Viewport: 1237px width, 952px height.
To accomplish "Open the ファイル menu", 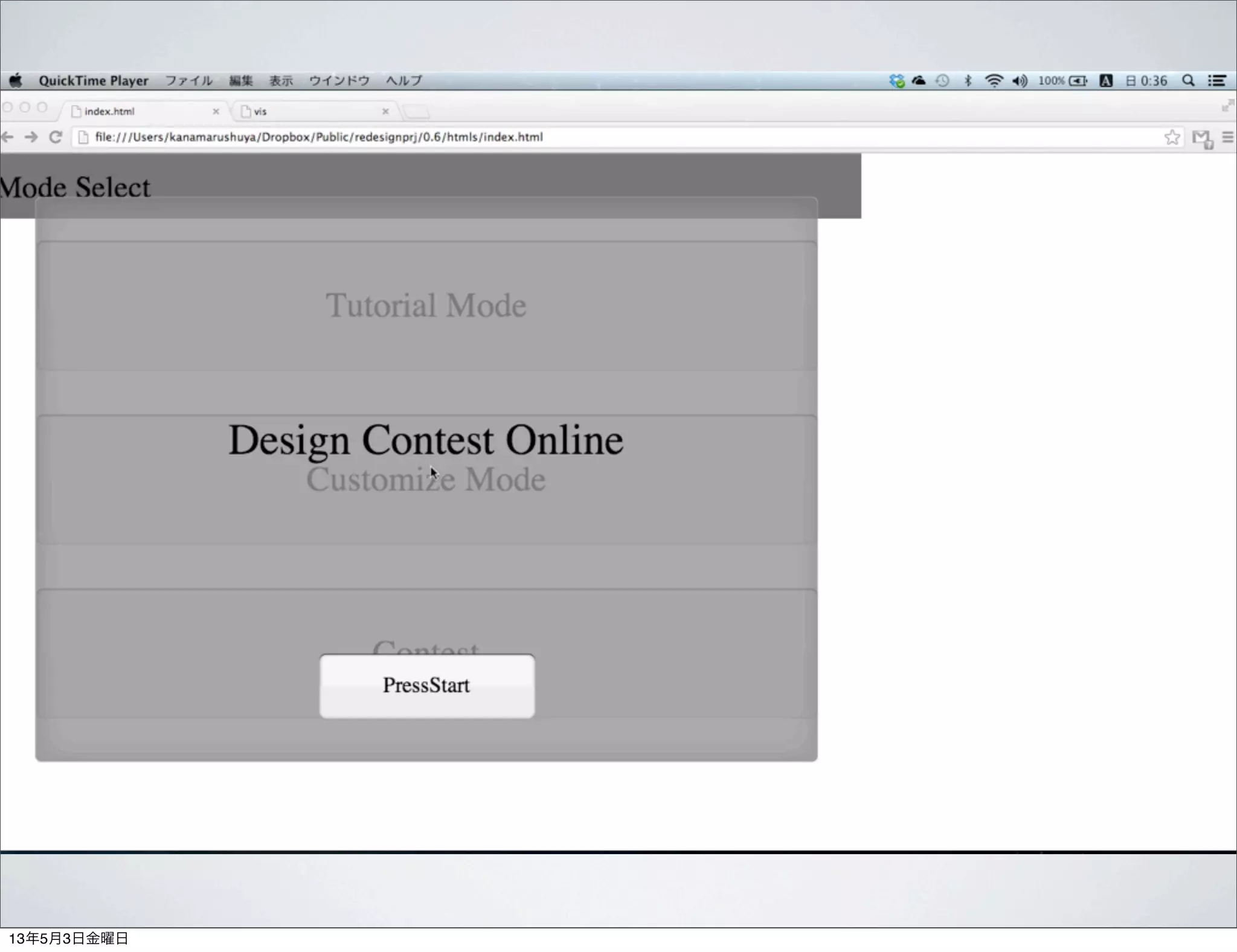I will 189,80.
